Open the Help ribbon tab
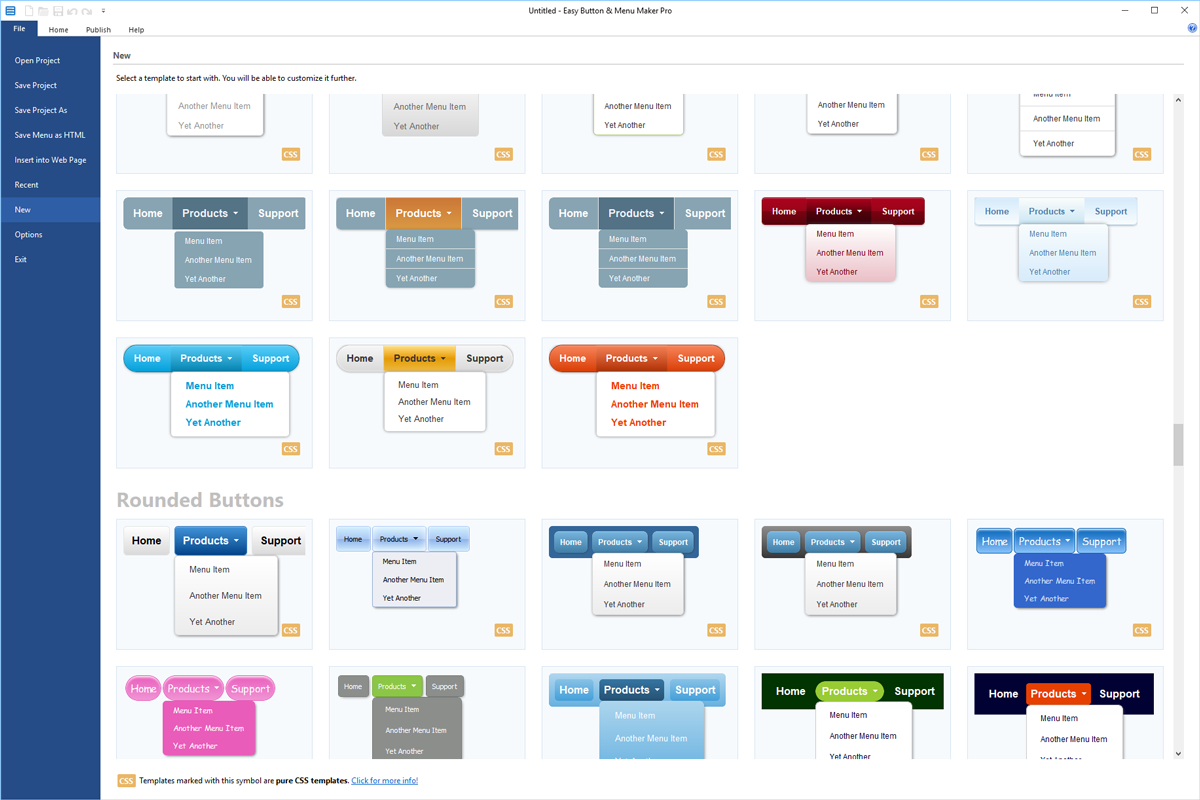Screen dimensions: 1200x800 pyautogui.click(x=136, y=30)
